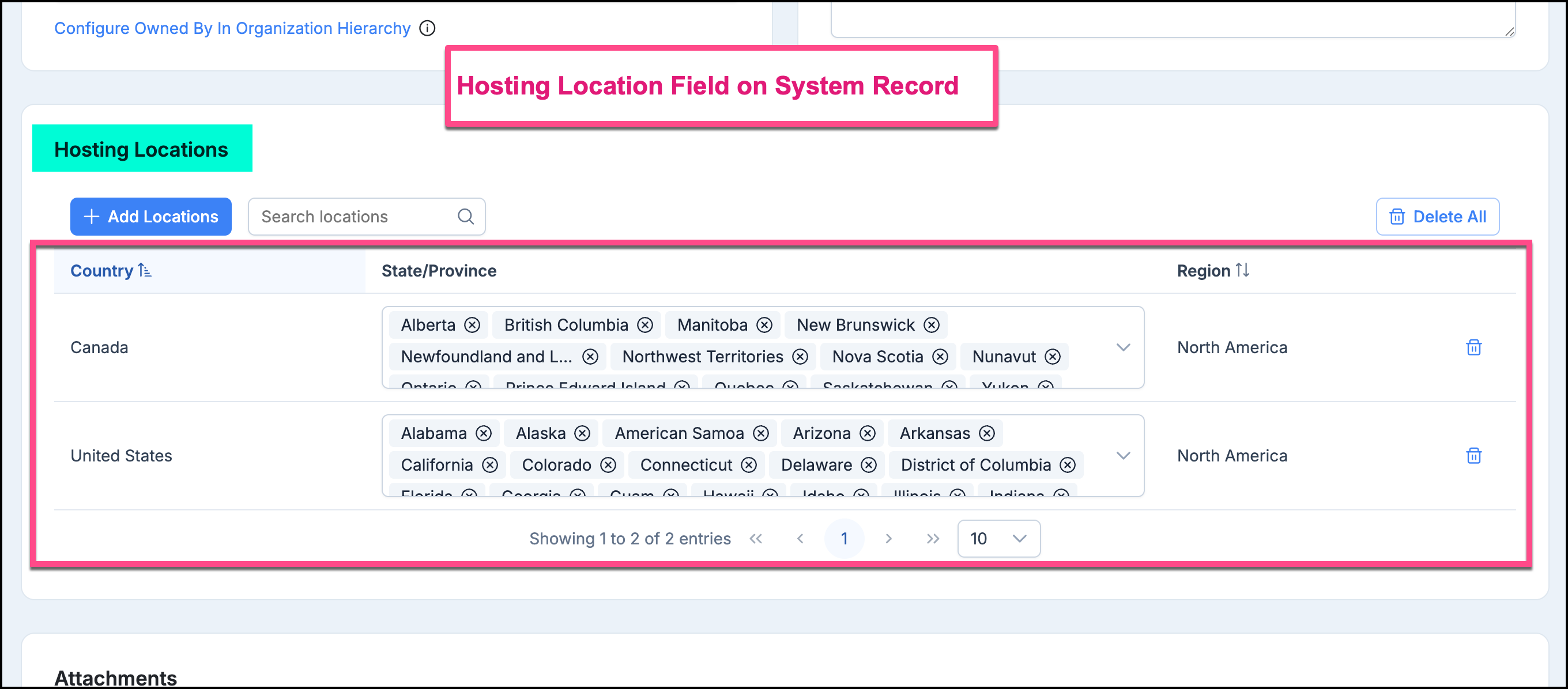Open Configure Owned By In Organization Hierarchy link
This screenshot has width=1568, height=689.
click(232, 28)
